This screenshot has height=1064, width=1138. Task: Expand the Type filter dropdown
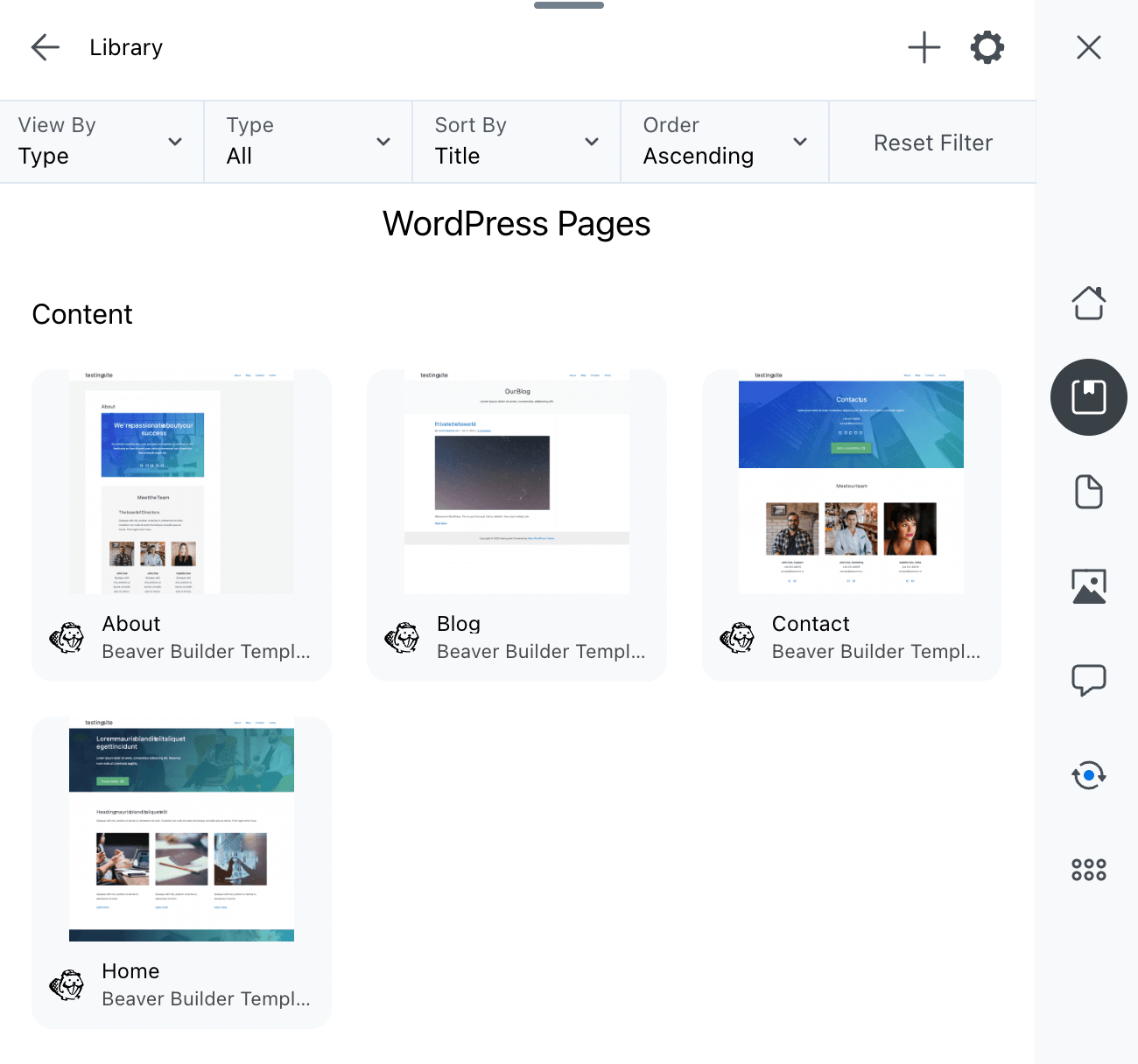click(308, 142)
